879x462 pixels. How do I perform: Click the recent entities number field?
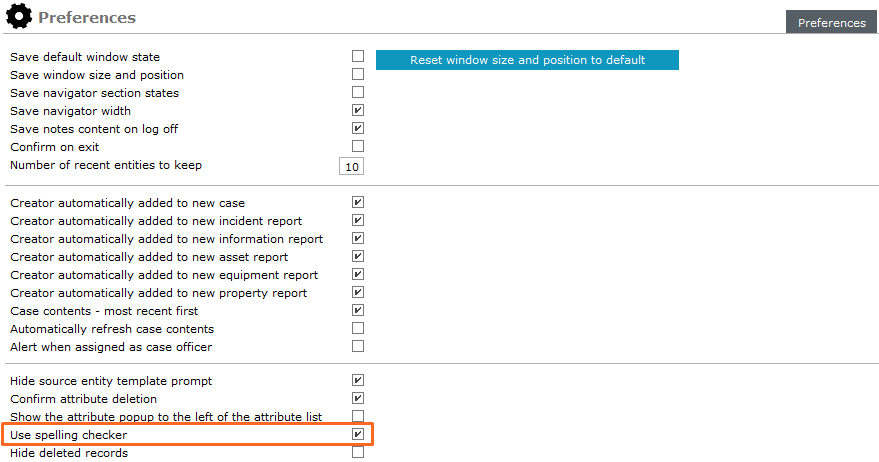pyautogui.click(x=351, y=167)
